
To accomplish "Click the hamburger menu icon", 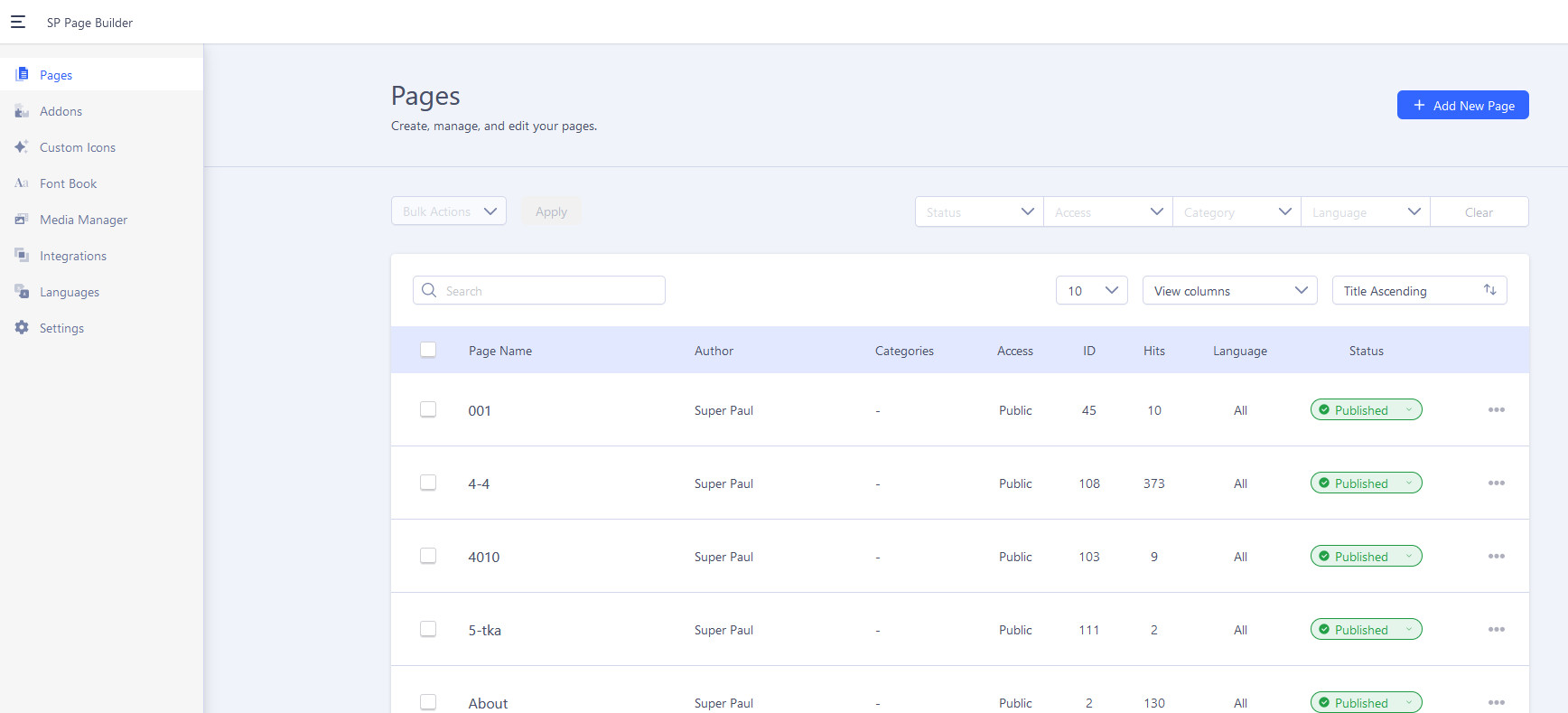I will click(18, 22).
